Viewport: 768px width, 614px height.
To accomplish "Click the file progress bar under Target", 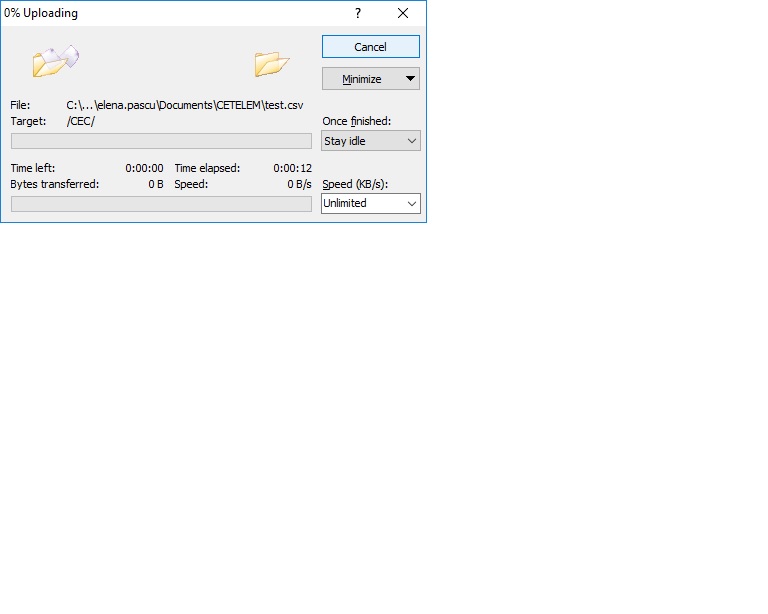I will pyautogui.click(x=161, y=141).
